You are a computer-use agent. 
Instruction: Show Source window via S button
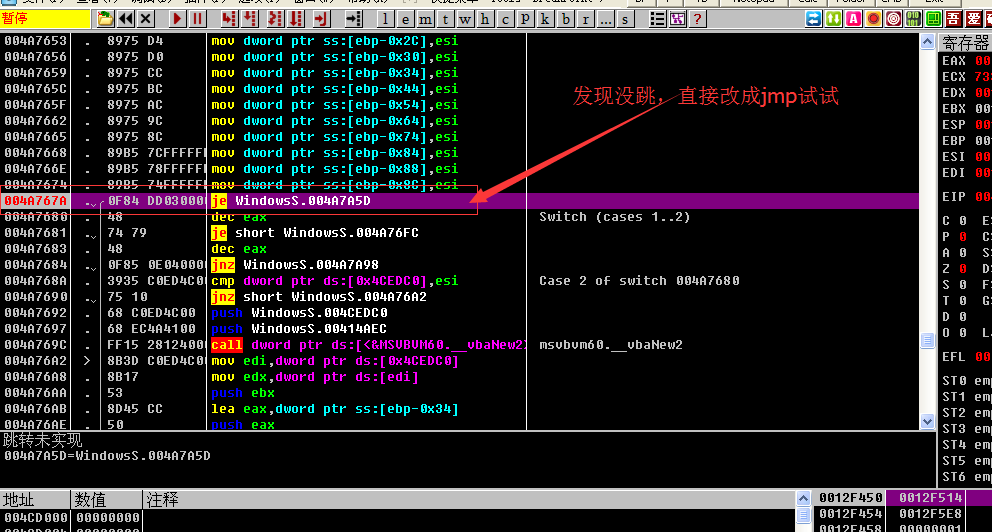[x=625, y=19]
